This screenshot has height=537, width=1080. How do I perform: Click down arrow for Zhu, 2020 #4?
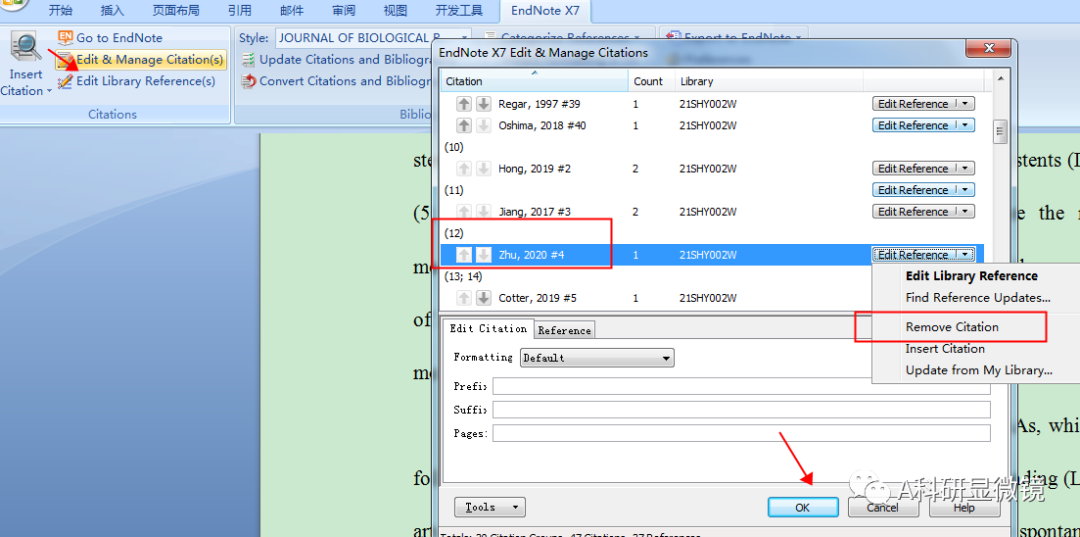pyautogui.click(x=484, y=255)
